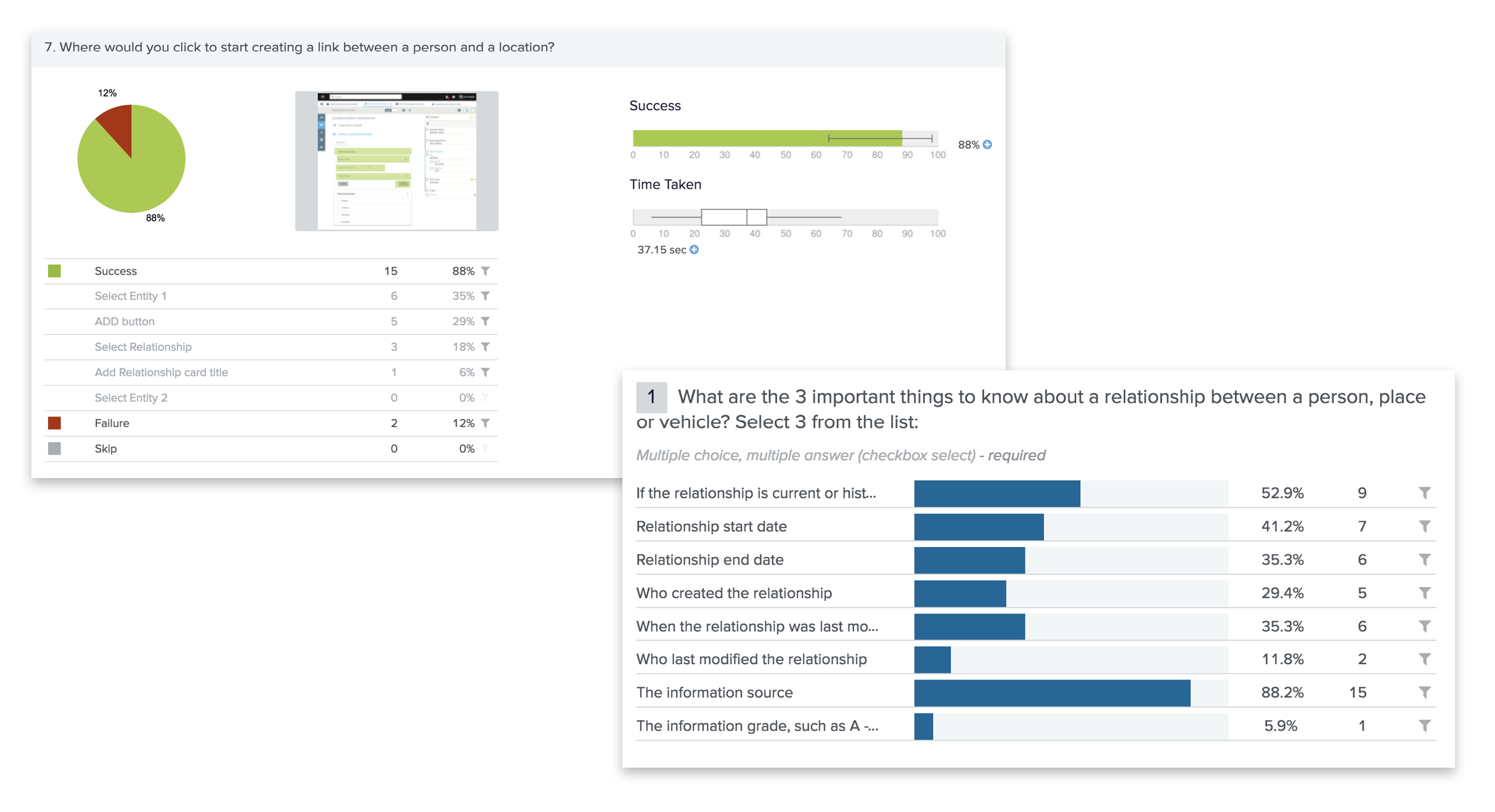The width and height of the screenshot is (1495, 812).
Task: Filter "The information source" respondents
Action: point(1425,692)
